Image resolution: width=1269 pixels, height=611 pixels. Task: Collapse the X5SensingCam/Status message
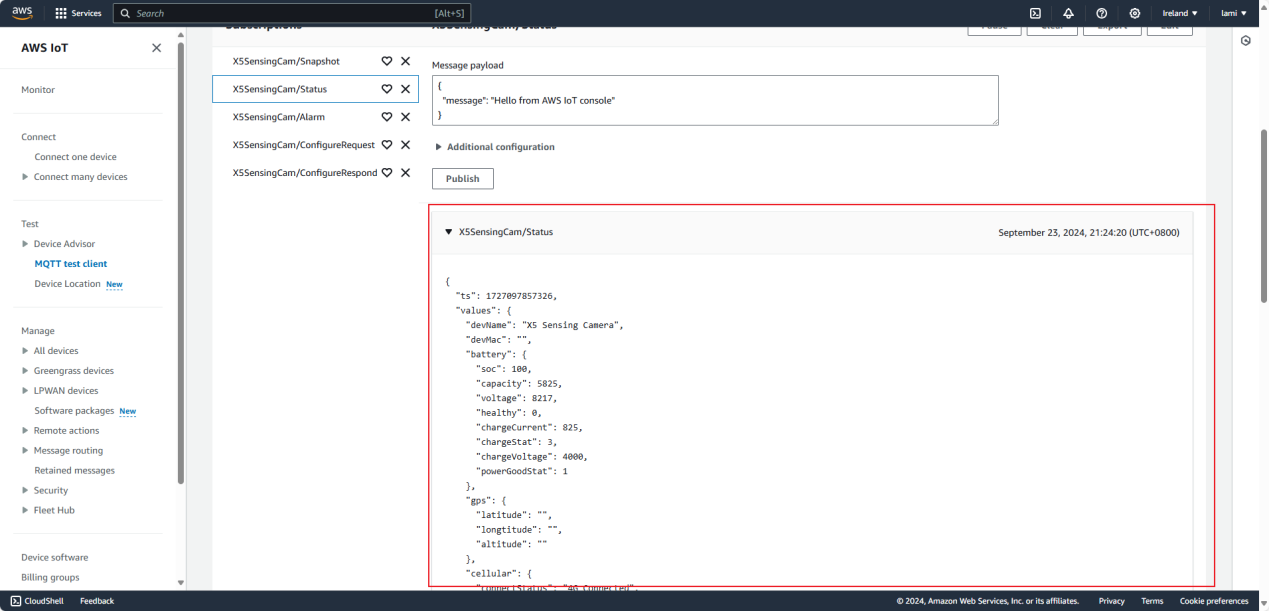[x=449, y=232]
